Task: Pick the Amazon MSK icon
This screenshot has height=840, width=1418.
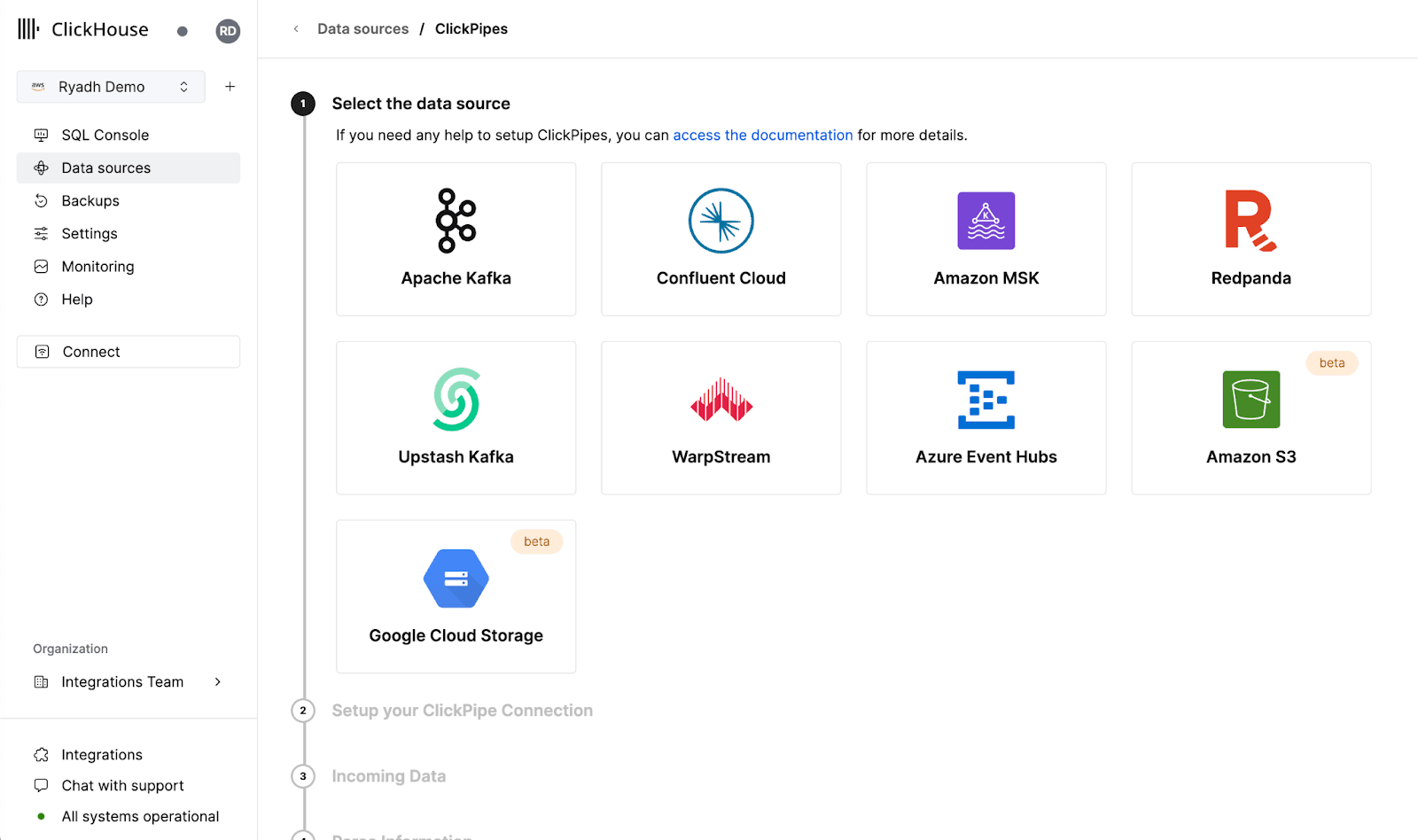Action: pos(986,221)
